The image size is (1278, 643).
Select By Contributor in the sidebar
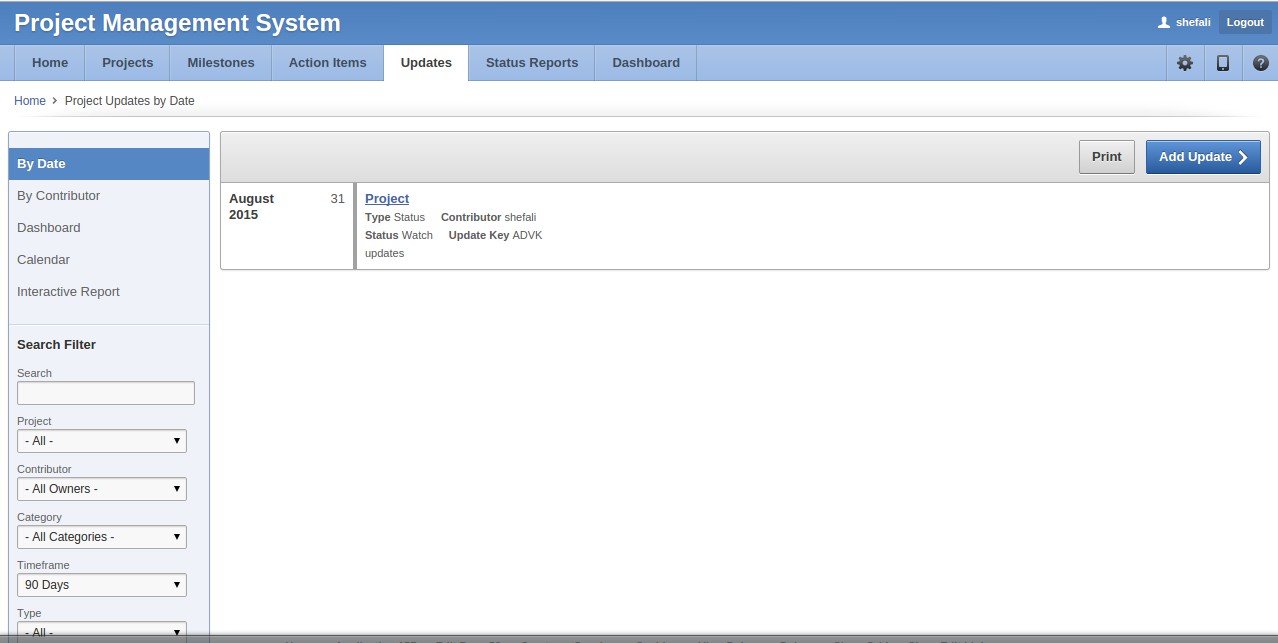click(59, 196)
